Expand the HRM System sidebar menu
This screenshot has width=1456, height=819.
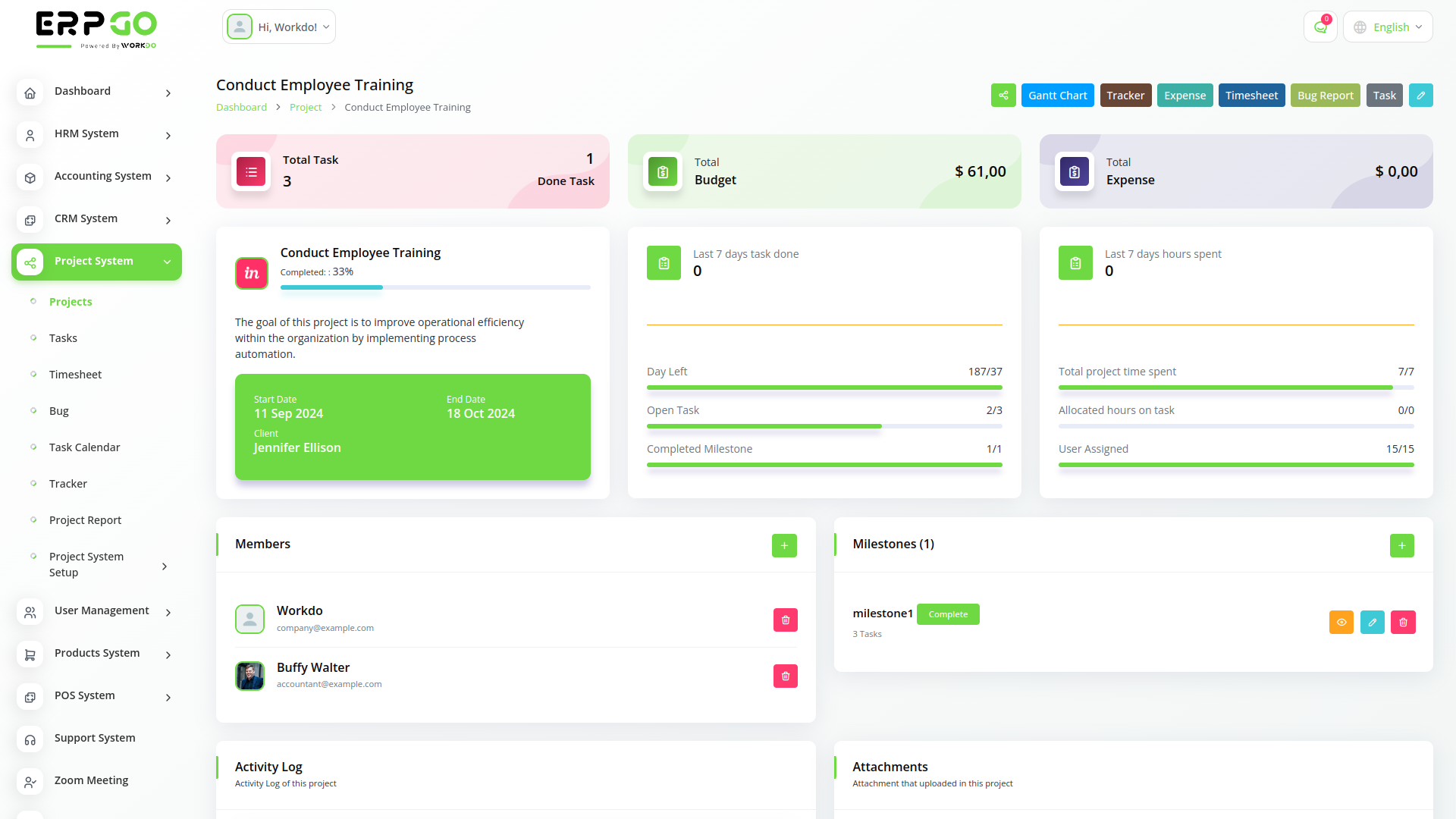[86, 133]
